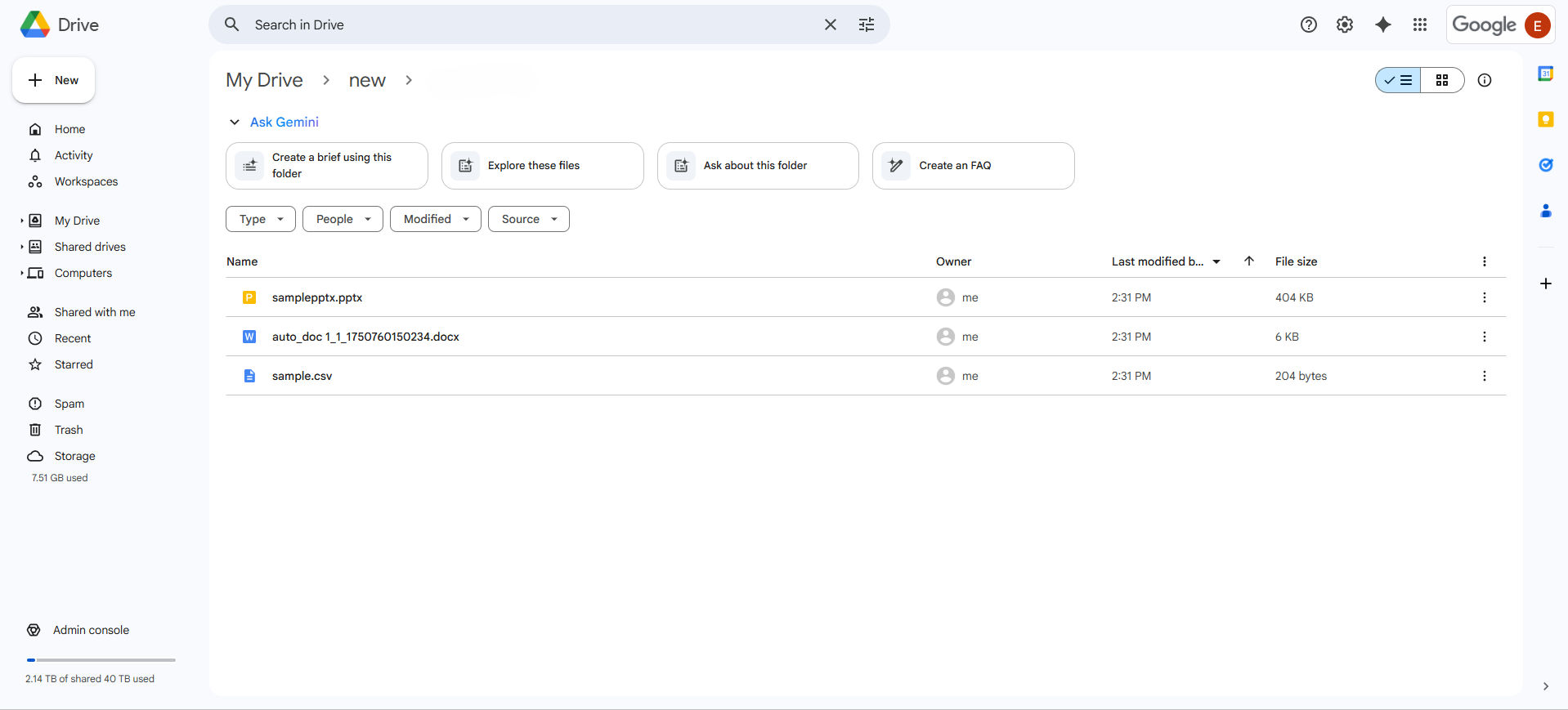Open Last modified sort field dropdown
Viewport: 1568px width, 710px height.
click(x=1166, y=261)
